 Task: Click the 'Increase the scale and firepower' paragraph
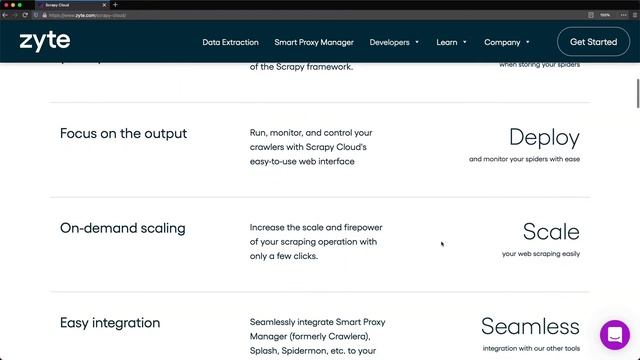[x=316, y=242]
